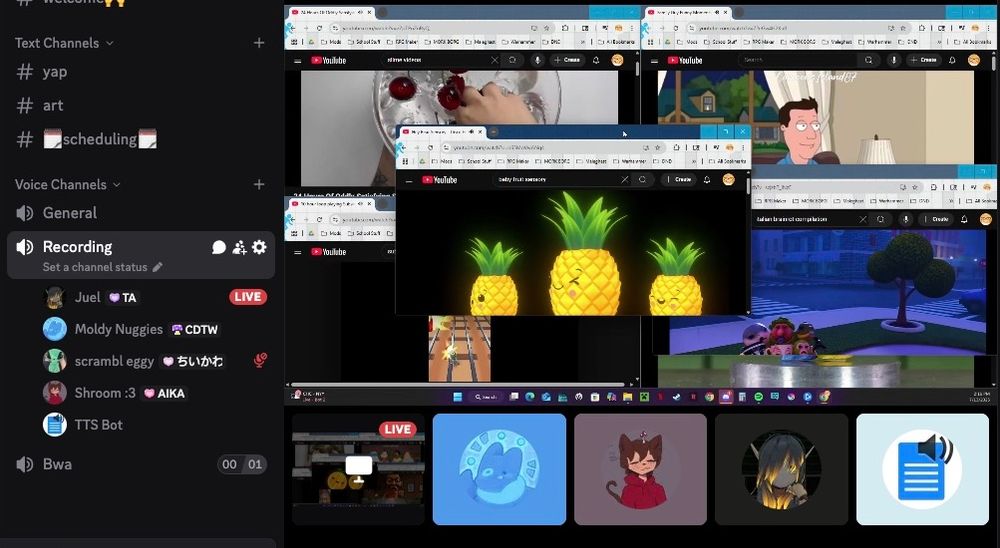1000x548 pixels.
Task: Open YouTube guide menu in pineapple window
Action: coord(409,181)
